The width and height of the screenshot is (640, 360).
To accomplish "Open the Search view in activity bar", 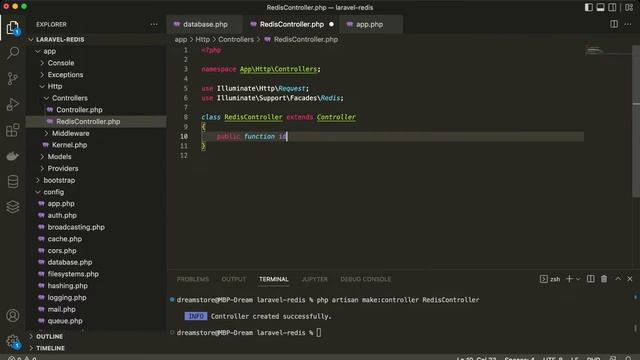I will coord(13,53).
